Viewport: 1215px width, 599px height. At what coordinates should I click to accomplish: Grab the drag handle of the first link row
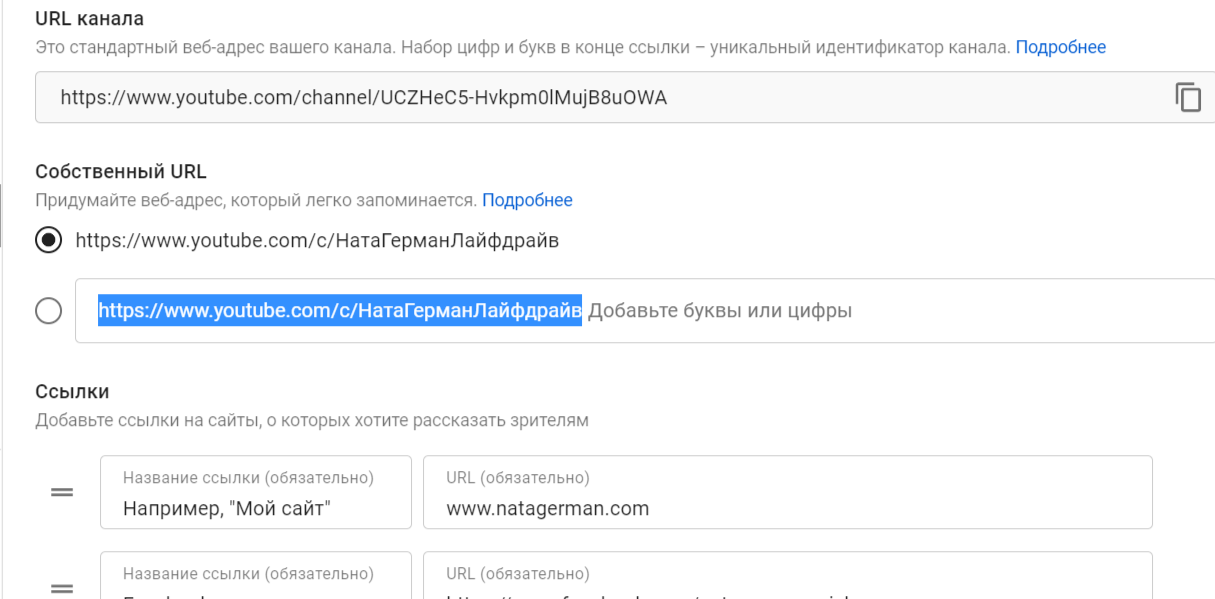click(x=62, y=492)
